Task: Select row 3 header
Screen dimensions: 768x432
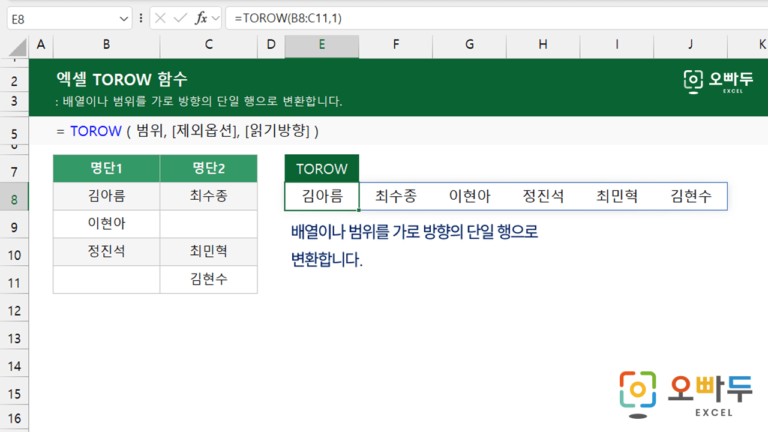Action: point(14,101)
